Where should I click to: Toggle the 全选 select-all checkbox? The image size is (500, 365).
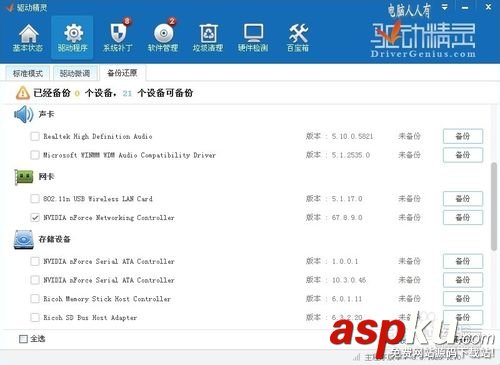23,339
